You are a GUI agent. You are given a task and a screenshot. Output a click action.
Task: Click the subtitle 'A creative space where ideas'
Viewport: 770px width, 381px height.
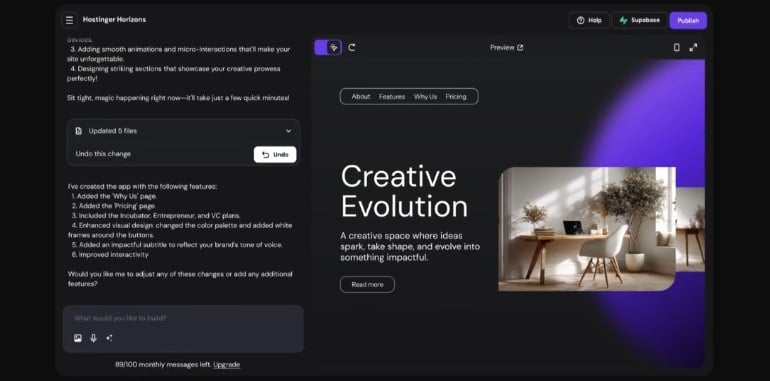click(x=401, y=236)
